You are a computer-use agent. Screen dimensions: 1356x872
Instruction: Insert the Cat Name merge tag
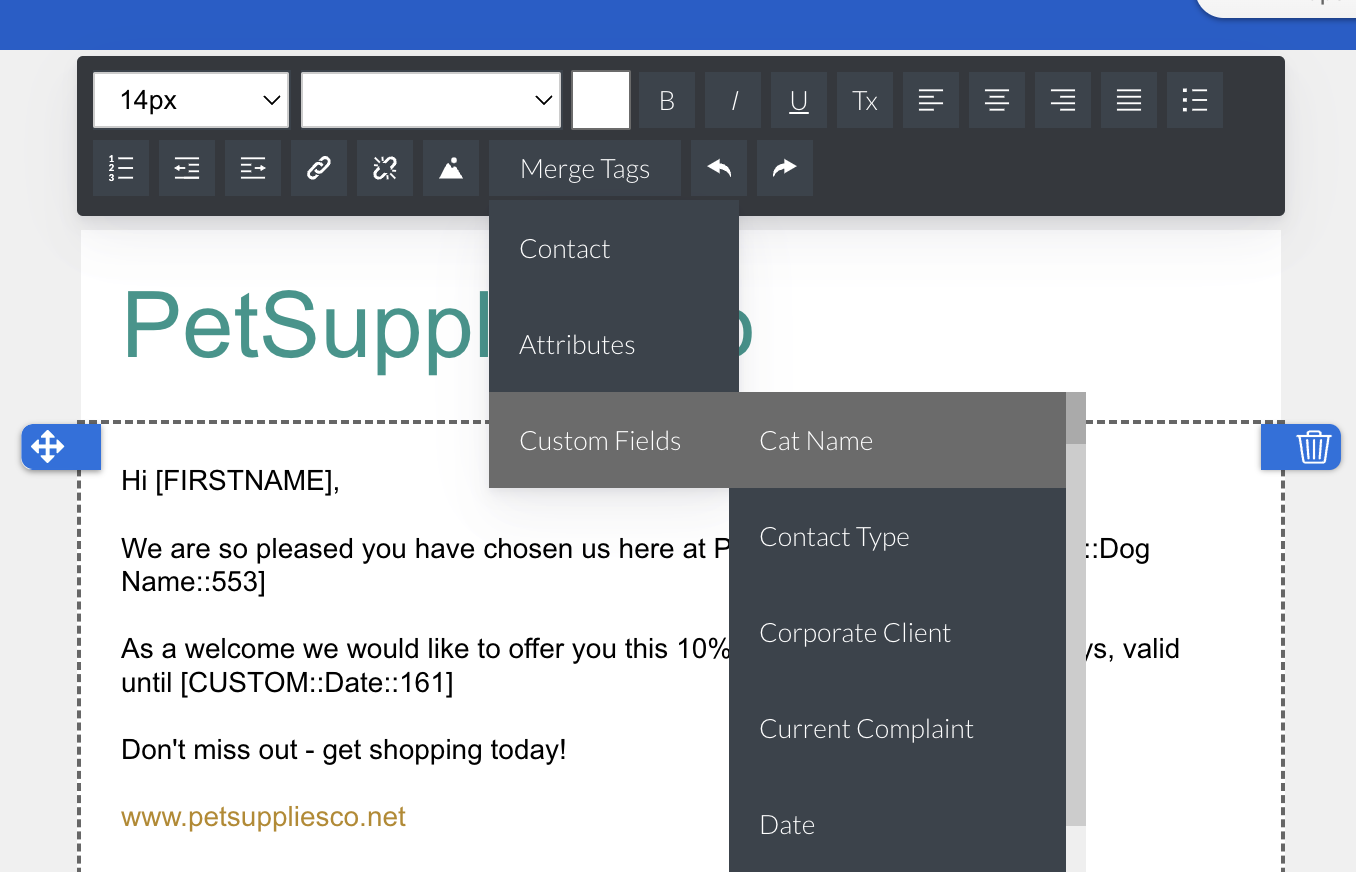(x=816, y=440)
